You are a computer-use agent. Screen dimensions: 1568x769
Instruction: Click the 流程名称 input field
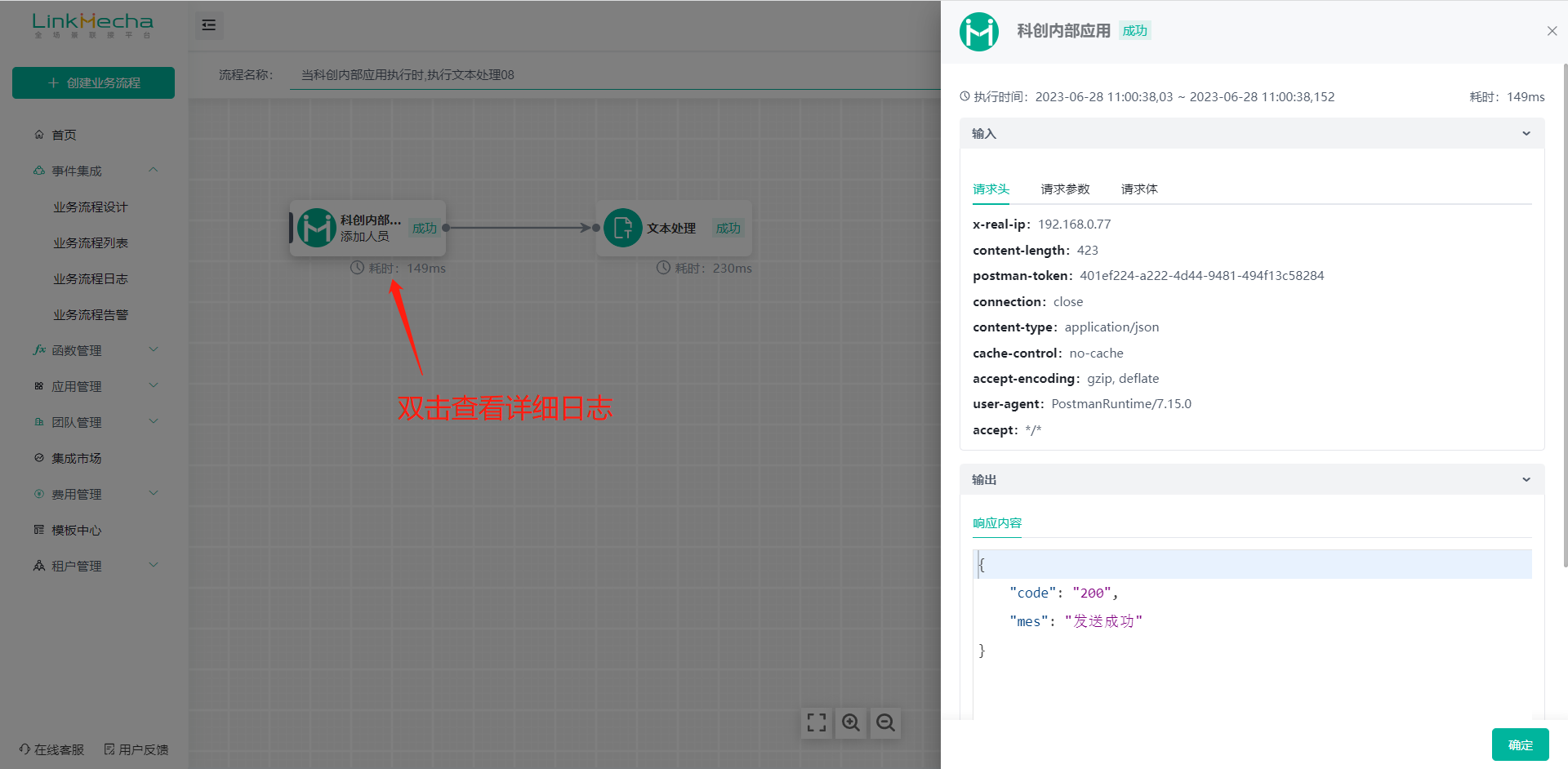[615, 75]
